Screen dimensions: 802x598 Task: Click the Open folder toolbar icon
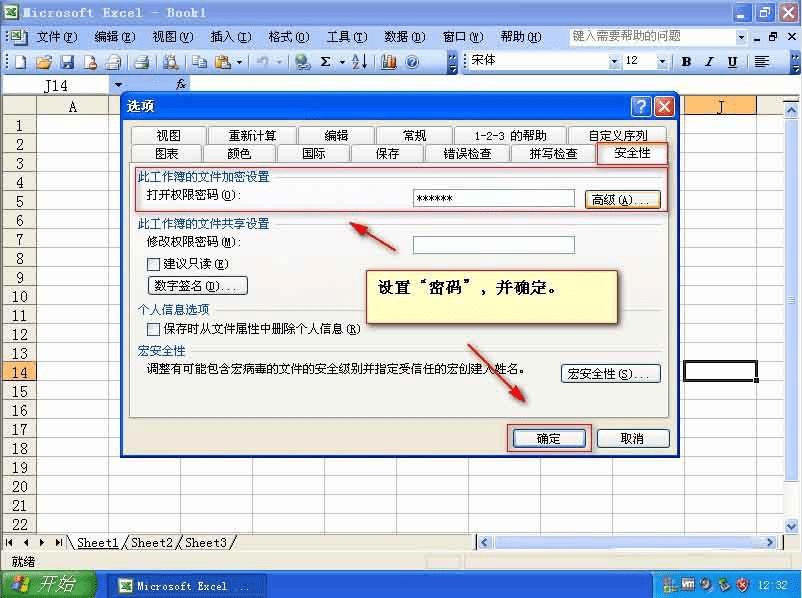pos(43,62)
